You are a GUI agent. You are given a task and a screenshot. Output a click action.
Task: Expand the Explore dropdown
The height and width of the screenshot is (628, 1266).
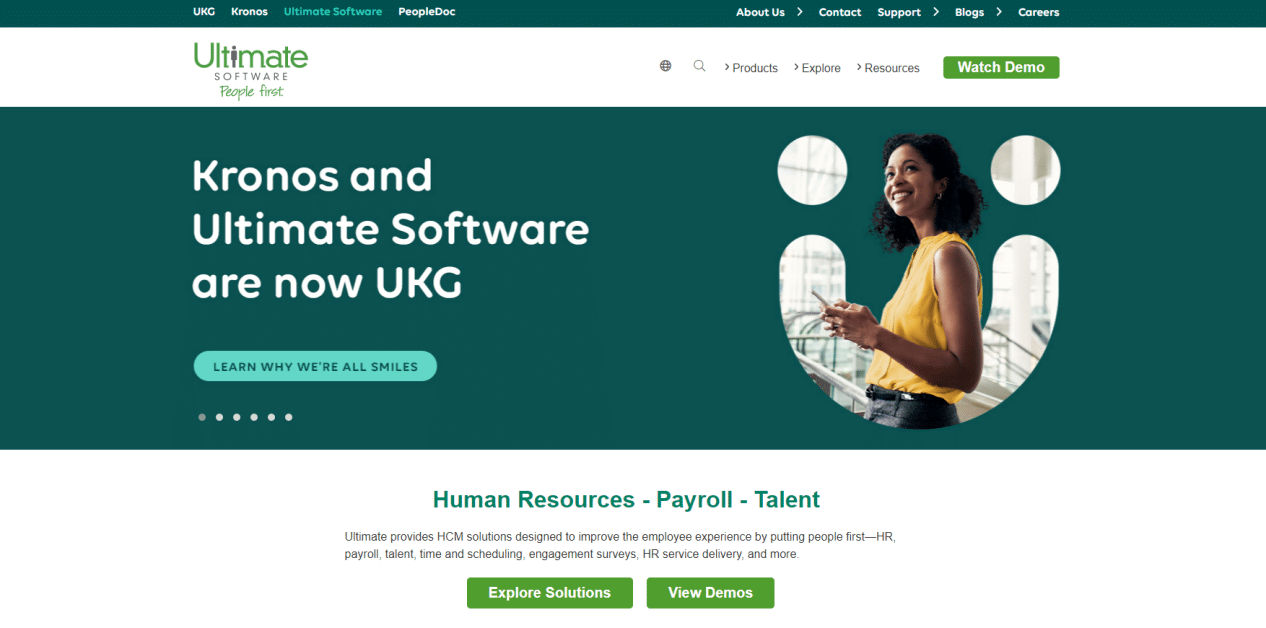(x=817, y=68)
